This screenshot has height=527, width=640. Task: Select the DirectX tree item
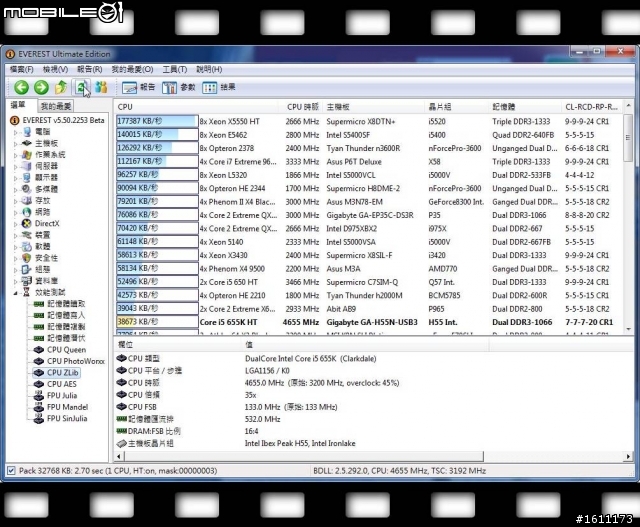click(x=41, y=223)
